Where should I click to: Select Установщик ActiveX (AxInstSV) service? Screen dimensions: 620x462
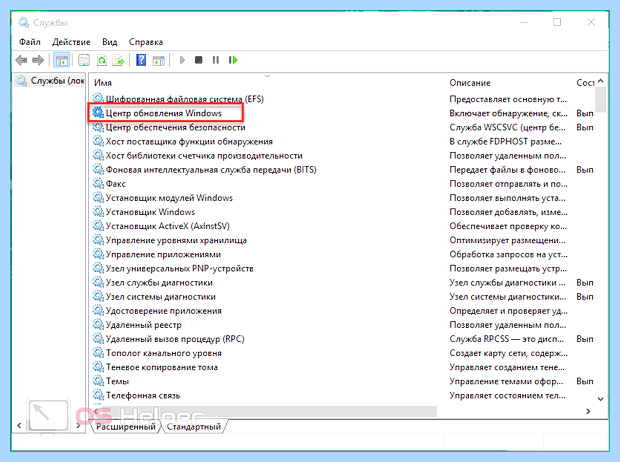(x=168, y=226)
